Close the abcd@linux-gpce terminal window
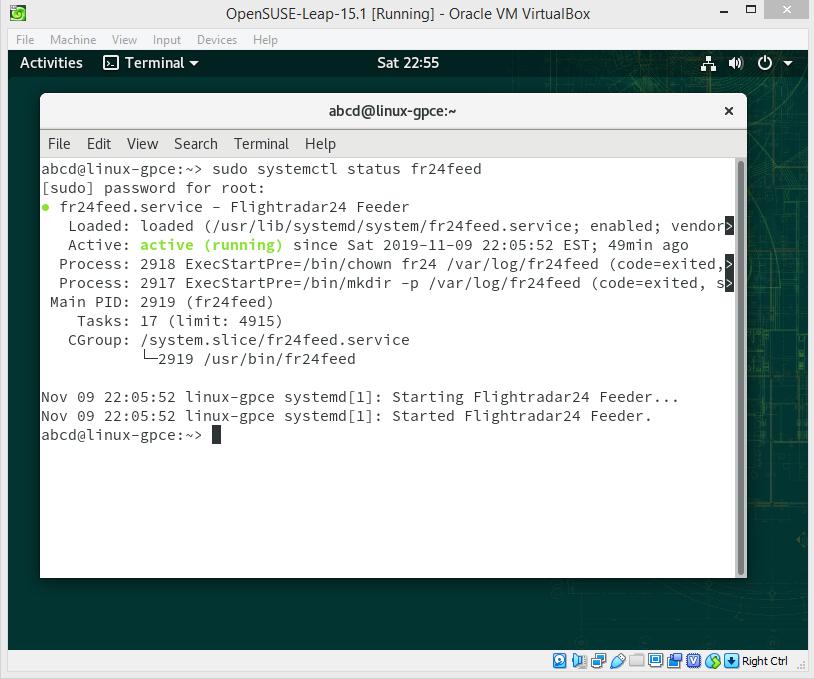This screenshot has height=679, width=814. 729,111
